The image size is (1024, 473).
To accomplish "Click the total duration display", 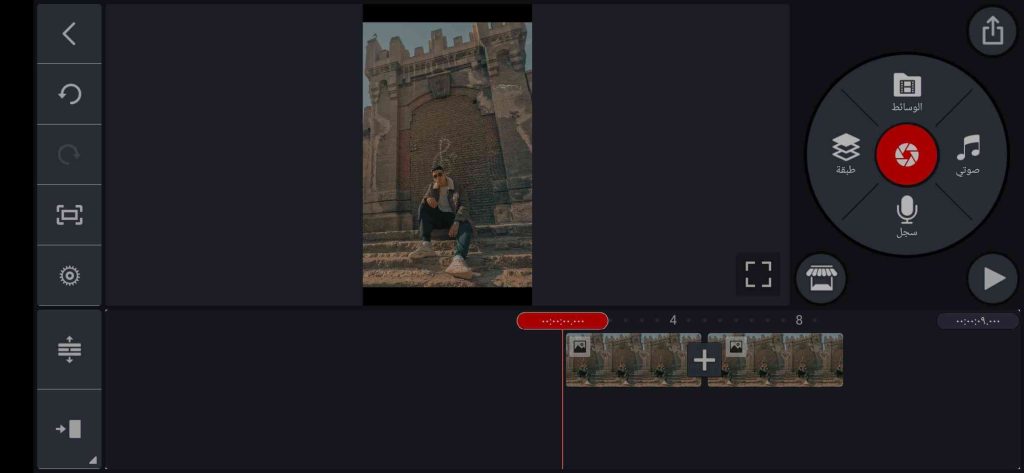I will (978, 321).
